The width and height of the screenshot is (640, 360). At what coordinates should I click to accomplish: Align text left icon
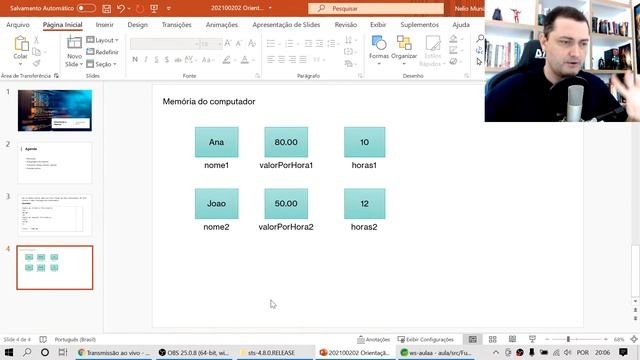(x=270, y=60)
